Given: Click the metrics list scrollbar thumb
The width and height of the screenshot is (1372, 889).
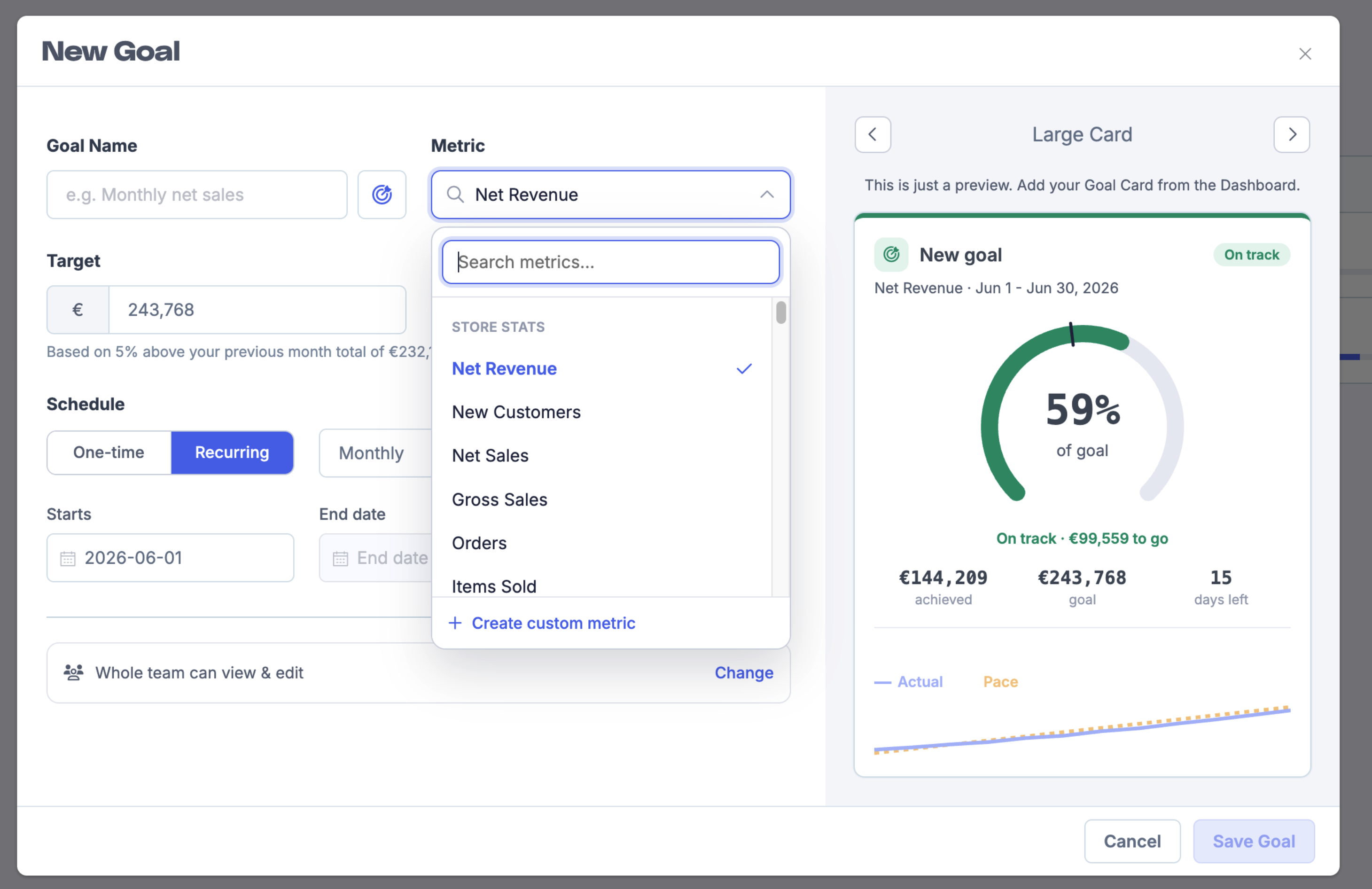Looking at the screenshot, I should point(780,312).
